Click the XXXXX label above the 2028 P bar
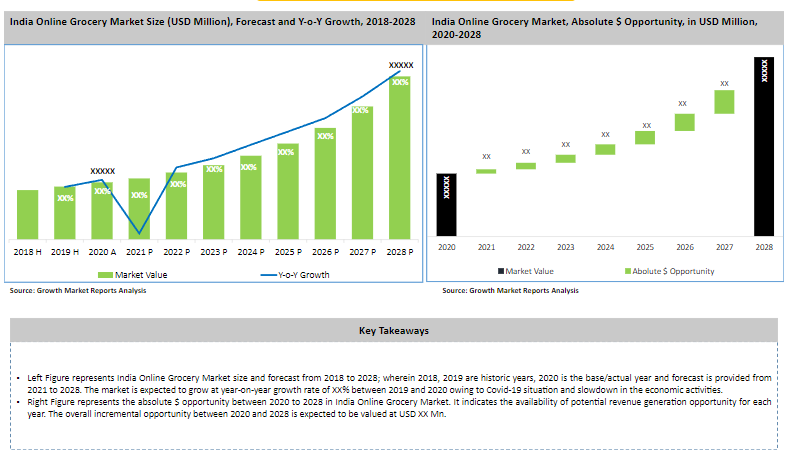This screenshot has height=460, width=789. point(401,65)
